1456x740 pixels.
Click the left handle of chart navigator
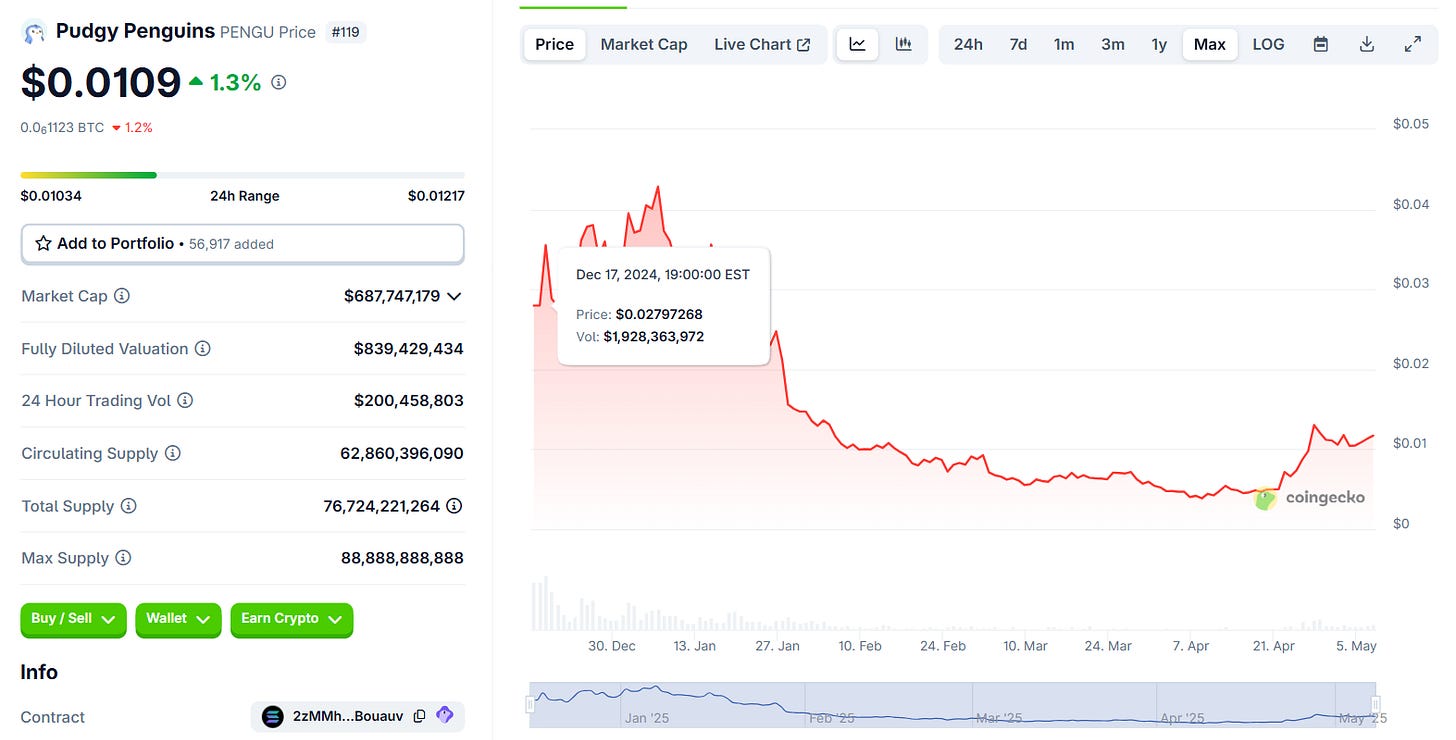tap(531, 705)
